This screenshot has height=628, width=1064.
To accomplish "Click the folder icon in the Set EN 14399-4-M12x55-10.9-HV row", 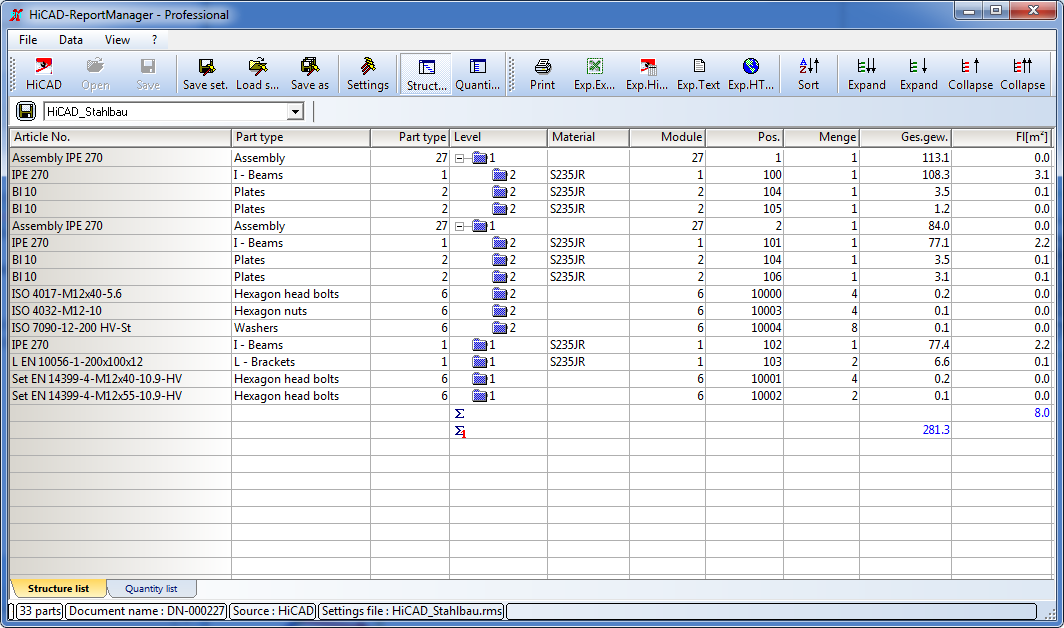I will (x=480, y=396).
